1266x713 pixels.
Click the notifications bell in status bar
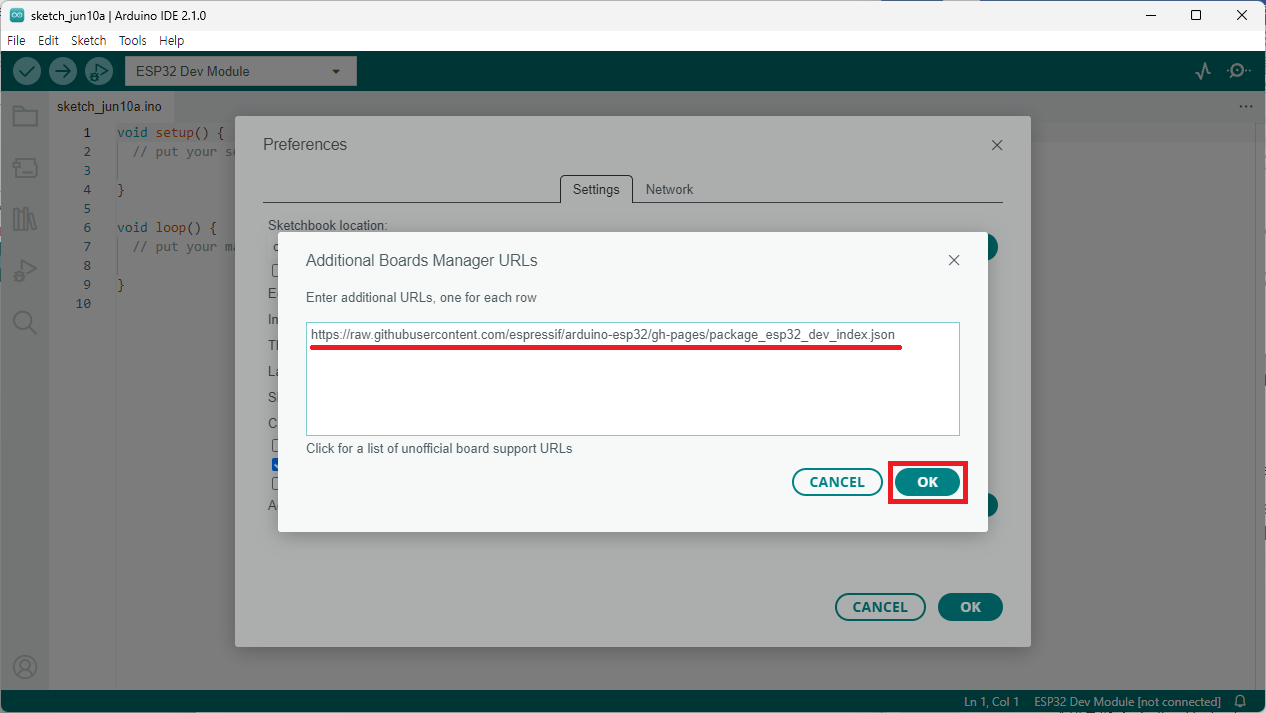click(1241, 702)
